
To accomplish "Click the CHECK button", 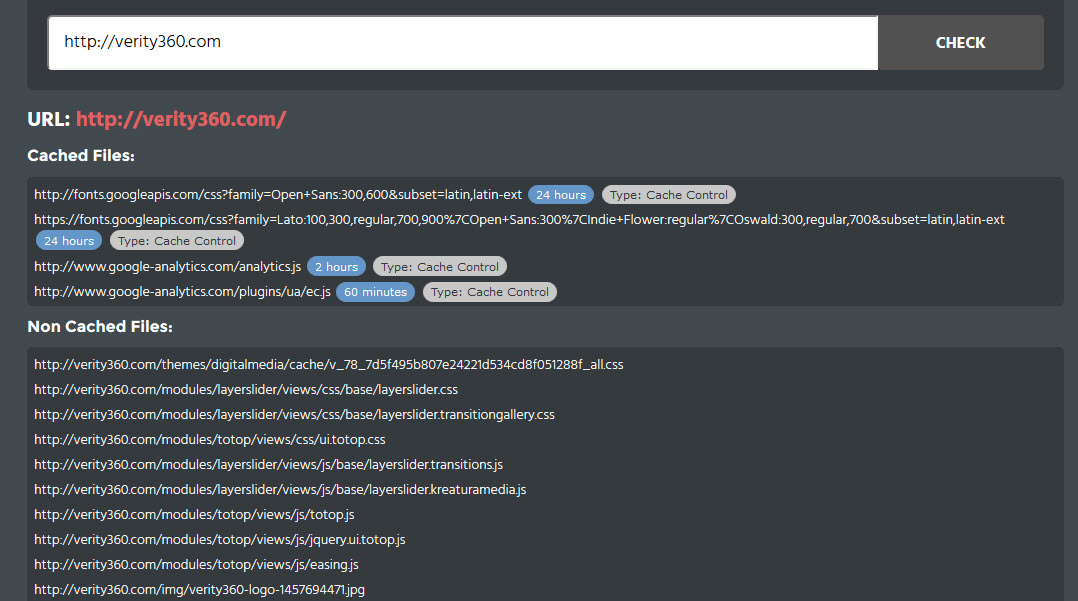I will pyautogui.click(x=960, y=43).
